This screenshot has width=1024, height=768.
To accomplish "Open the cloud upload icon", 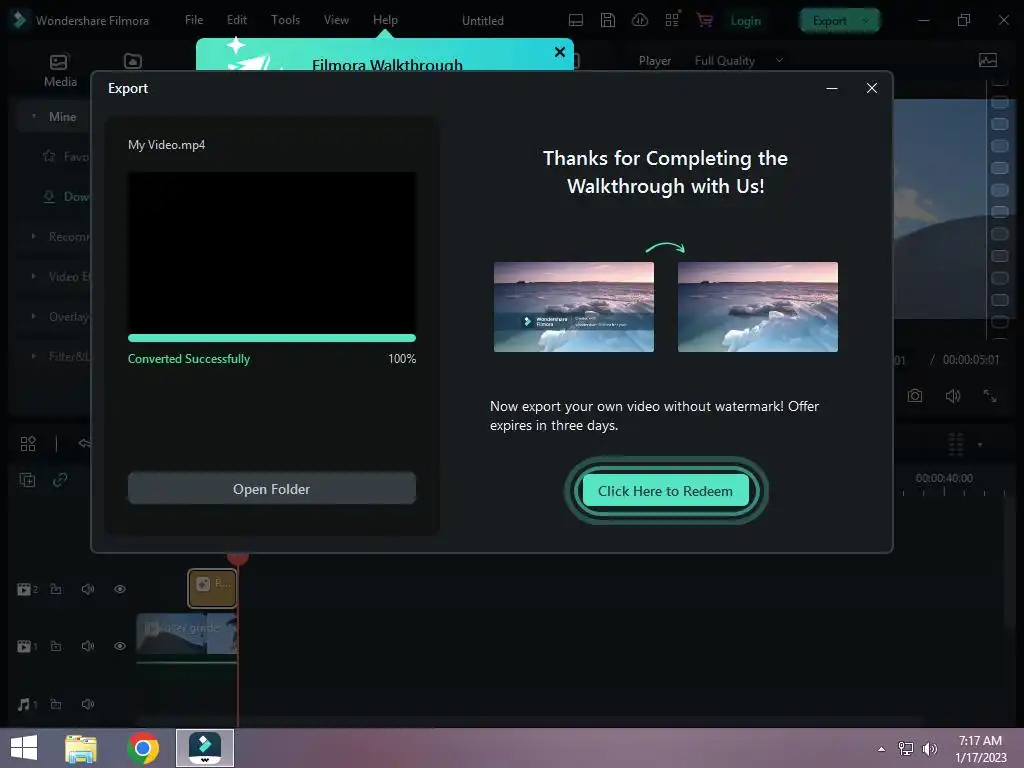I will pos(640,20).
